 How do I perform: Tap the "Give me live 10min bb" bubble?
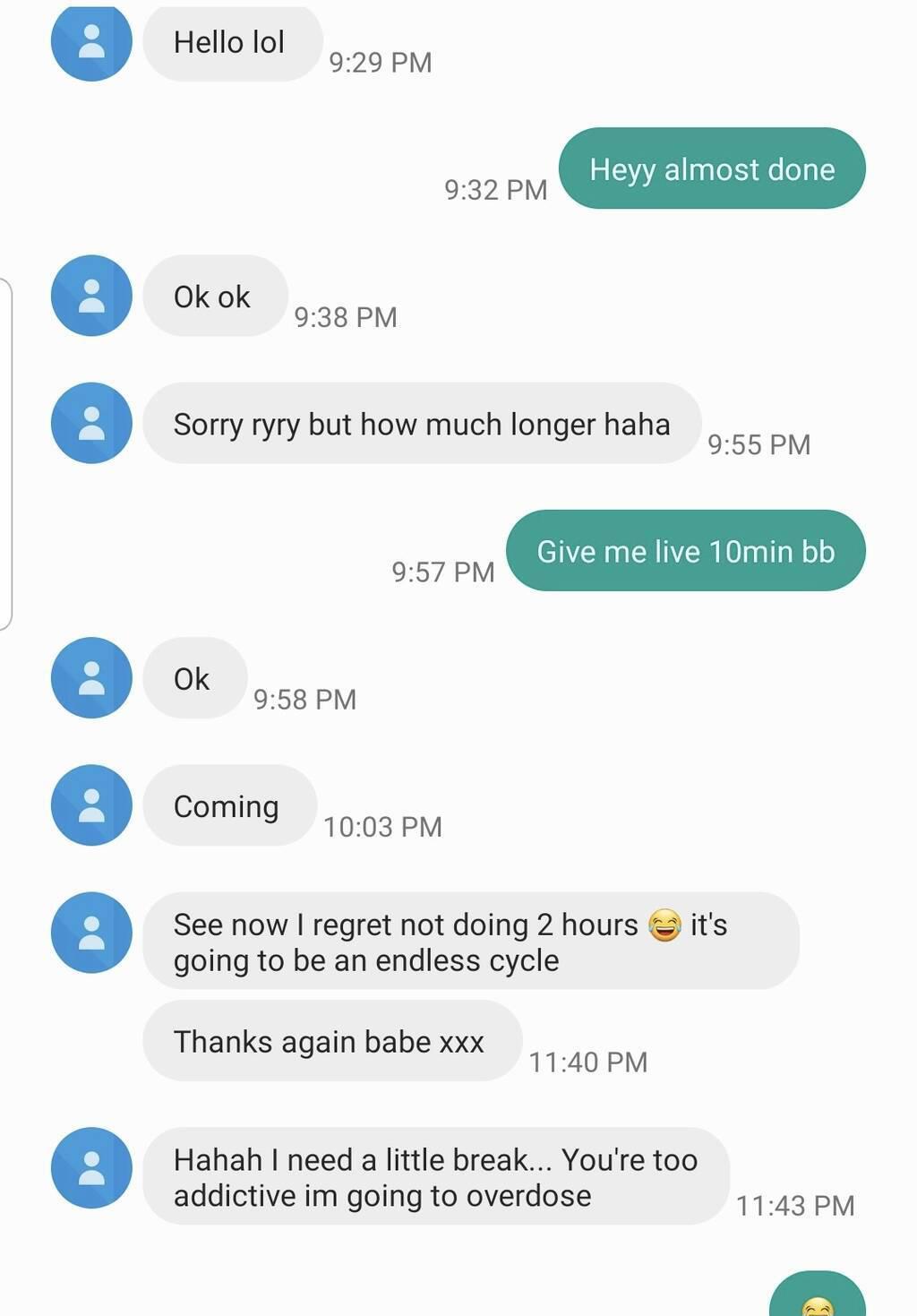point(685,551)
